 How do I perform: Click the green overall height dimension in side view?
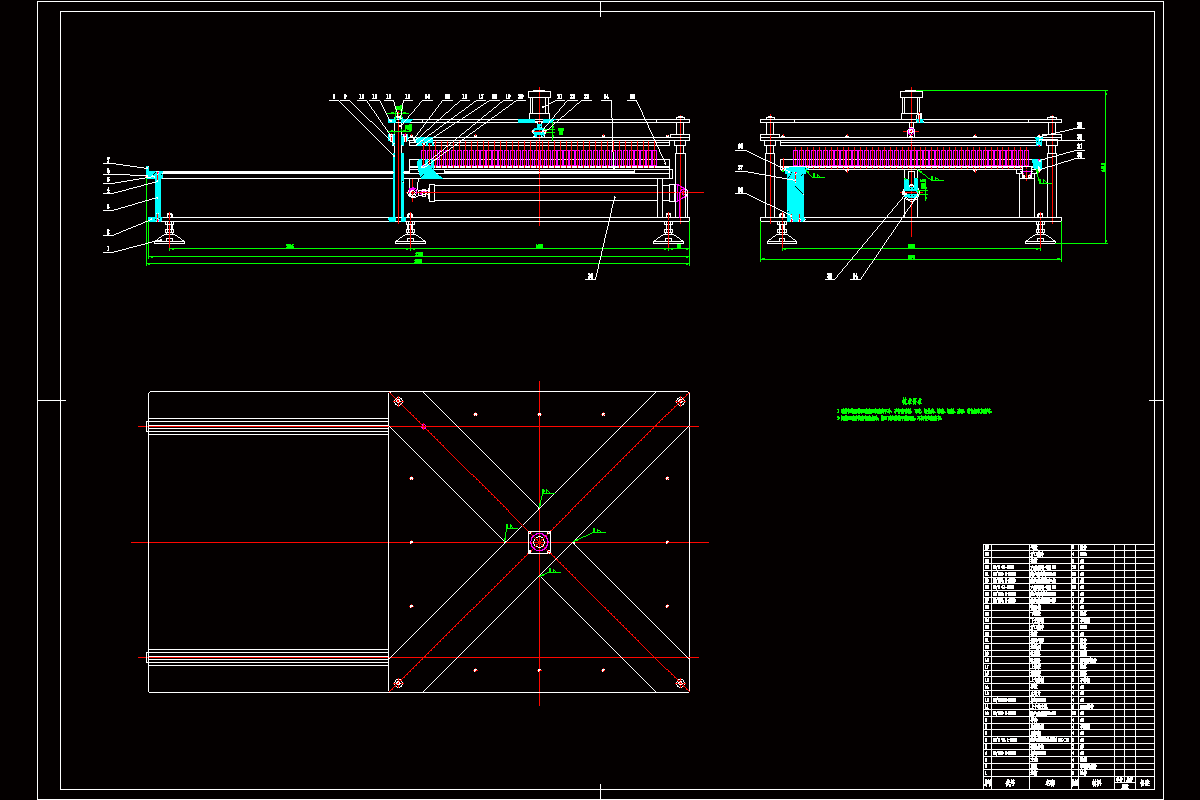(1106, 166)
